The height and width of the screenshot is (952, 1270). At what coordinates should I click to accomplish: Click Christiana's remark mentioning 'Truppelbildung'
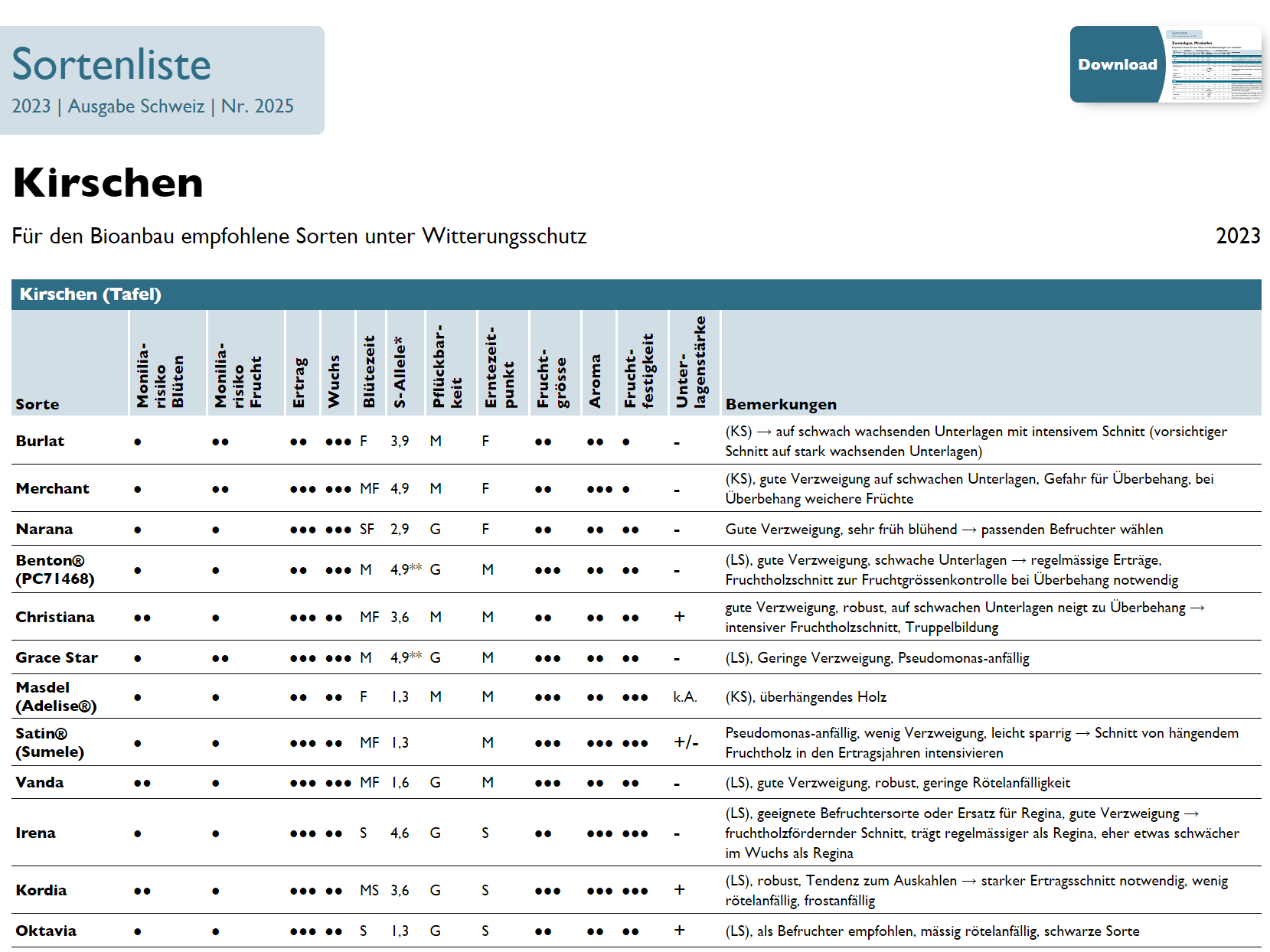click(965, 617)
